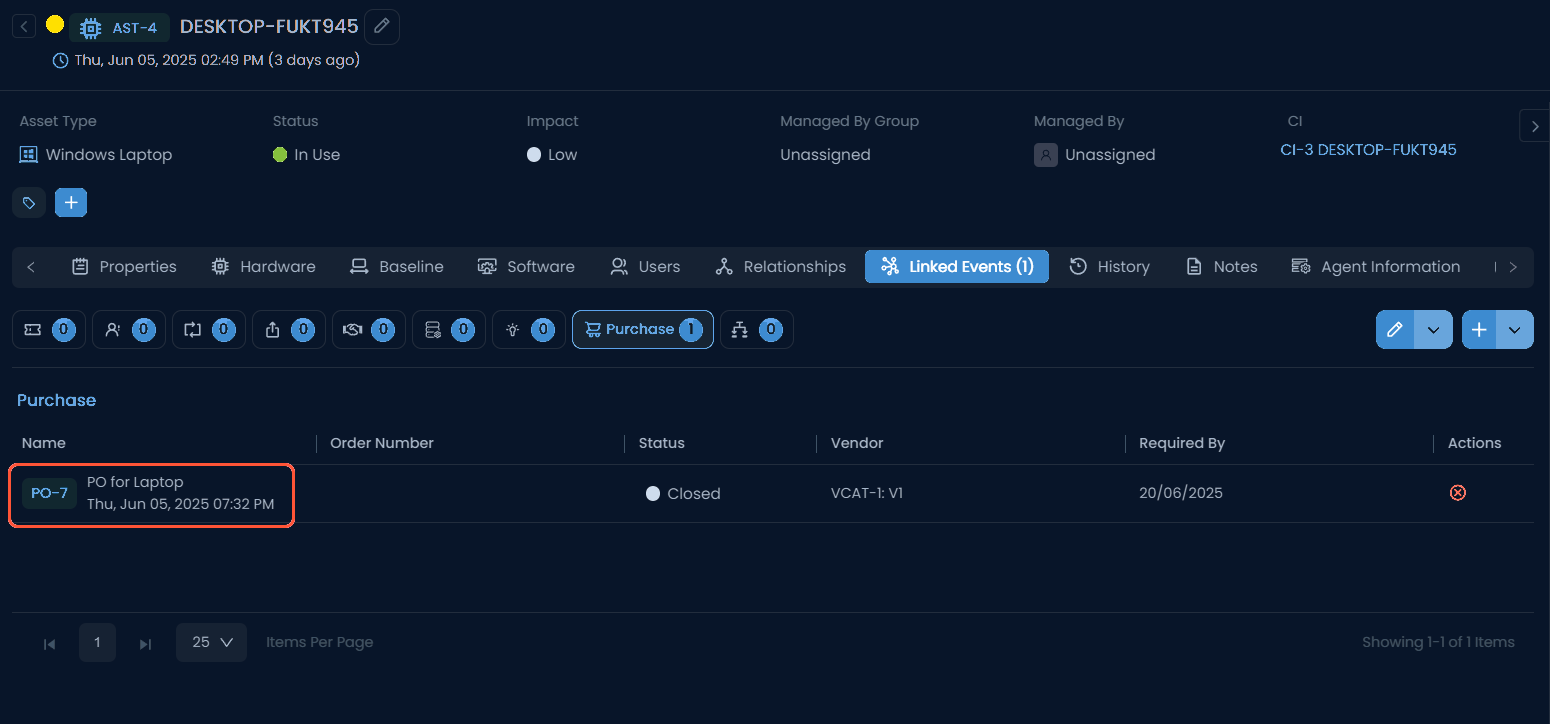Open the edit button dropdown arrow

point(1433,330)
